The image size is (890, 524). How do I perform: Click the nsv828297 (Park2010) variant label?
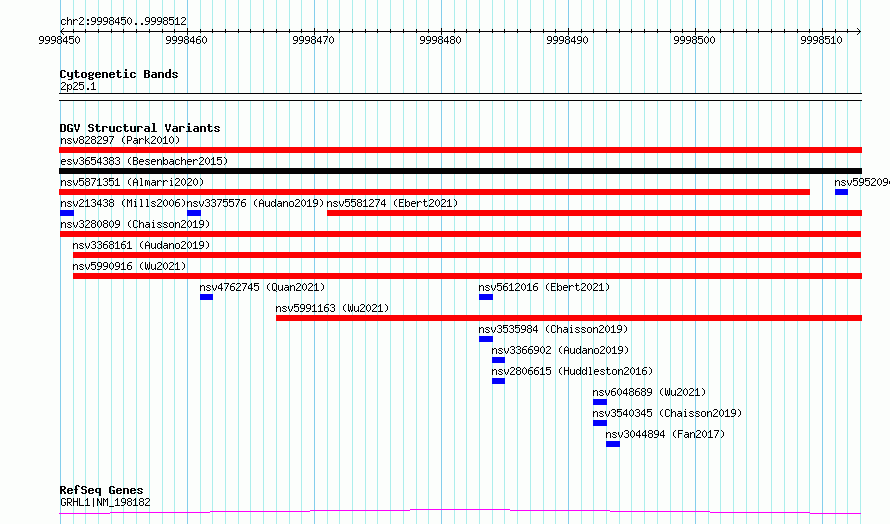pyautogui.click(x=120, y=140)
